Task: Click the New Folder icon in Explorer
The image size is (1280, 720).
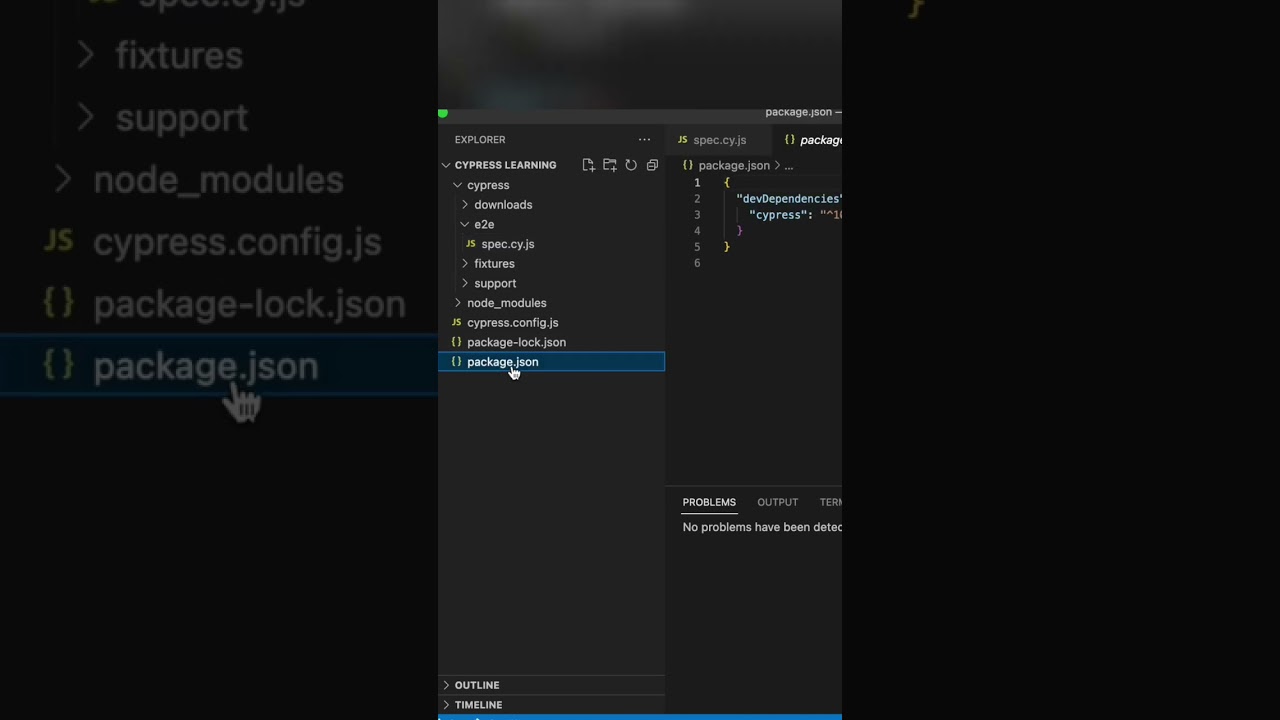Action: point(610,165)
